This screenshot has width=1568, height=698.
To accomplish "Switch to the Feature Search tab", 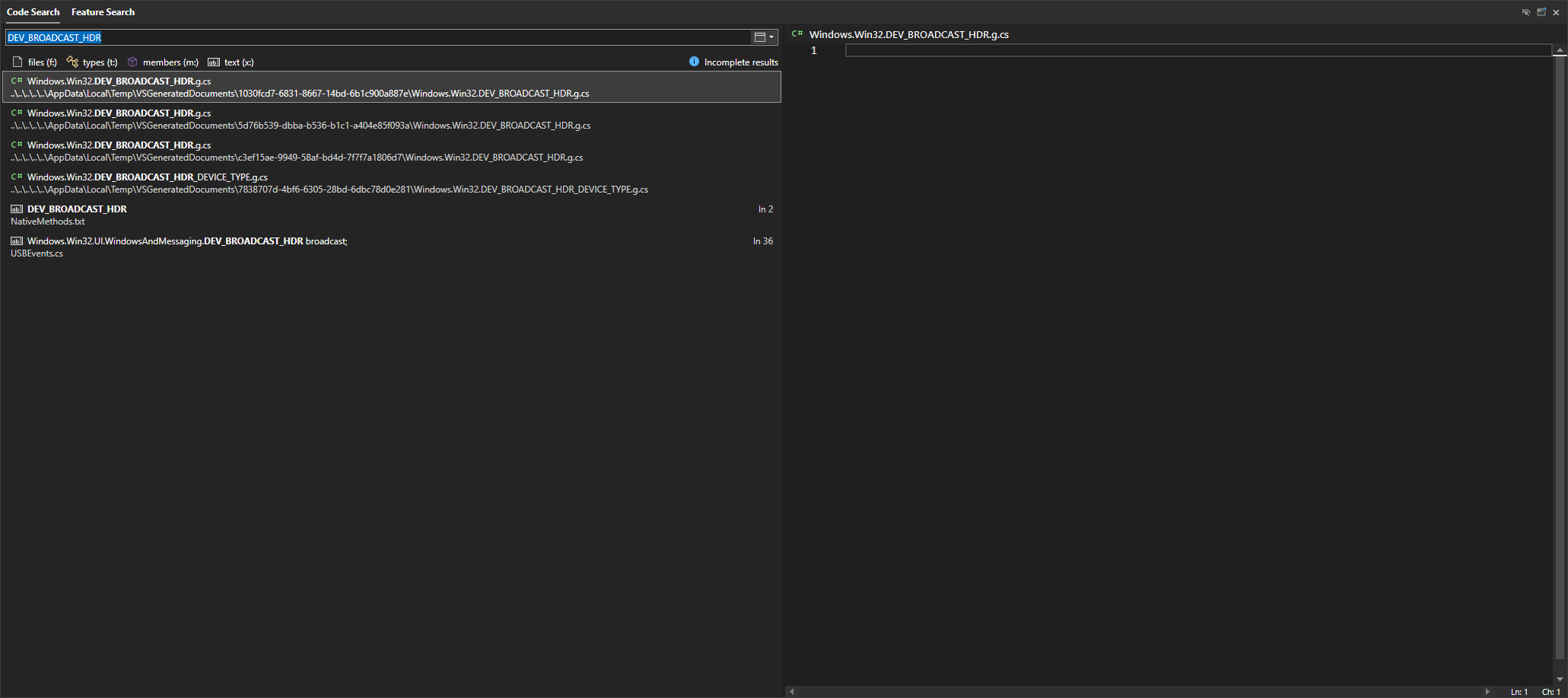I will (x=103, y=12).
